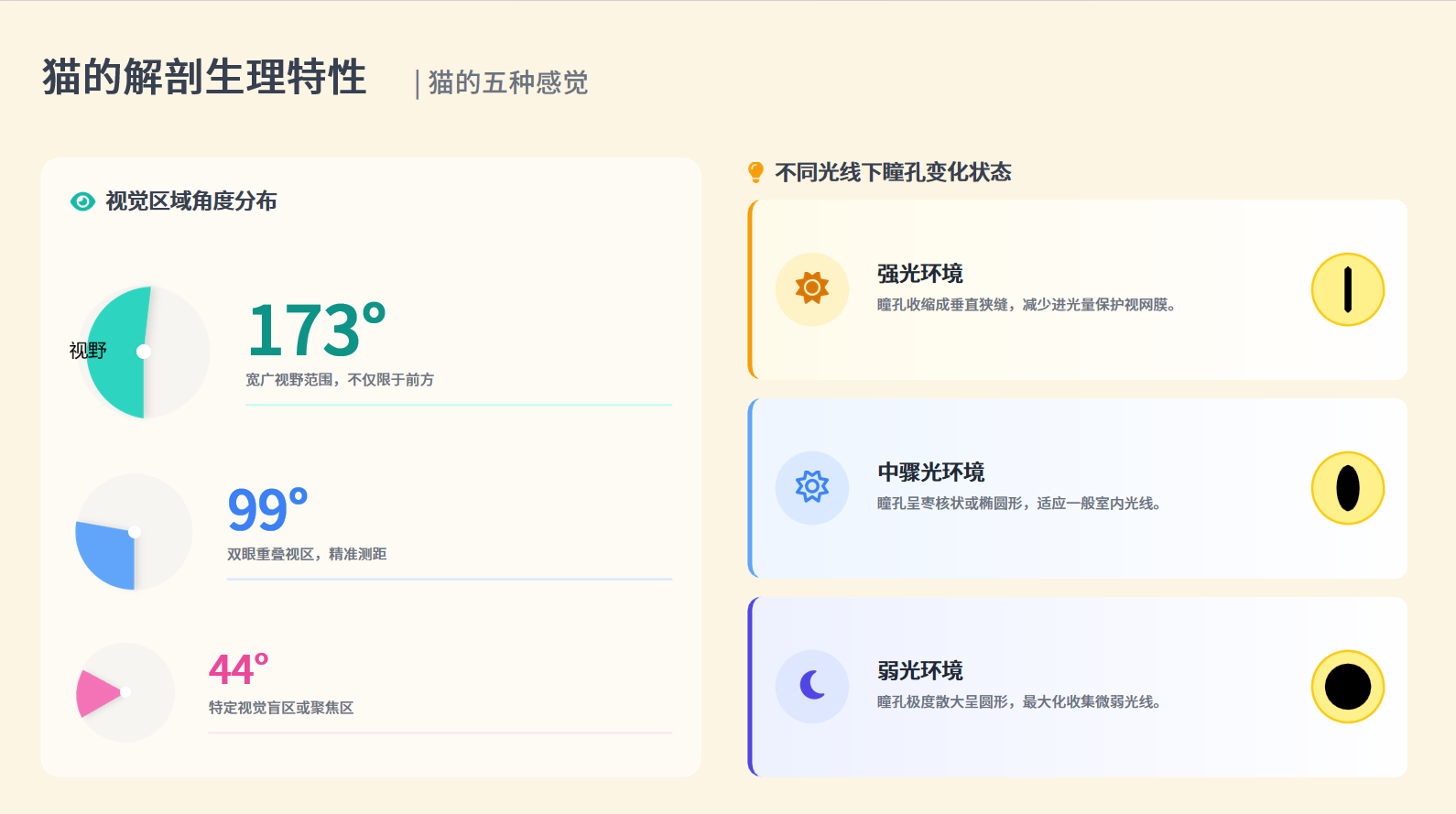This screenshot has width=1456, height=814.
Task: Click the subtitle 猫的五种感觉
Action: pyautogui.click(x=507, y=82)
